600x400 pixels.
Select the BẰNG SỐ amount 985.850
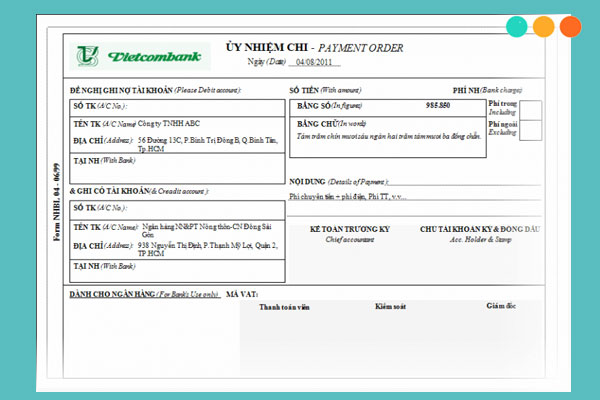[x=437, y=105]
